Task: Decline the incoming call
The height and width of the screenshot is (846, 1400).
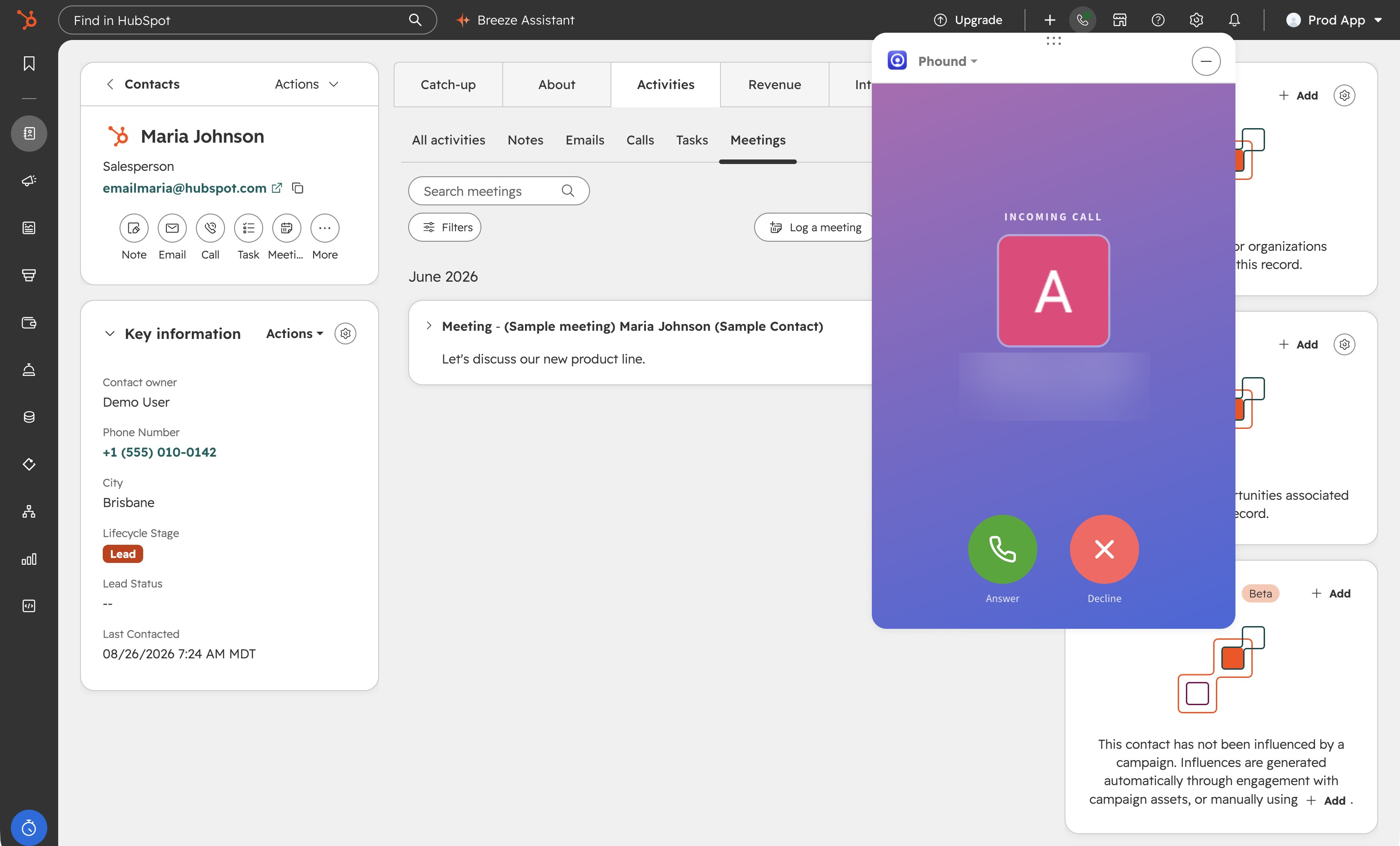Action: pyautogui.click(x=1104, y=548)
